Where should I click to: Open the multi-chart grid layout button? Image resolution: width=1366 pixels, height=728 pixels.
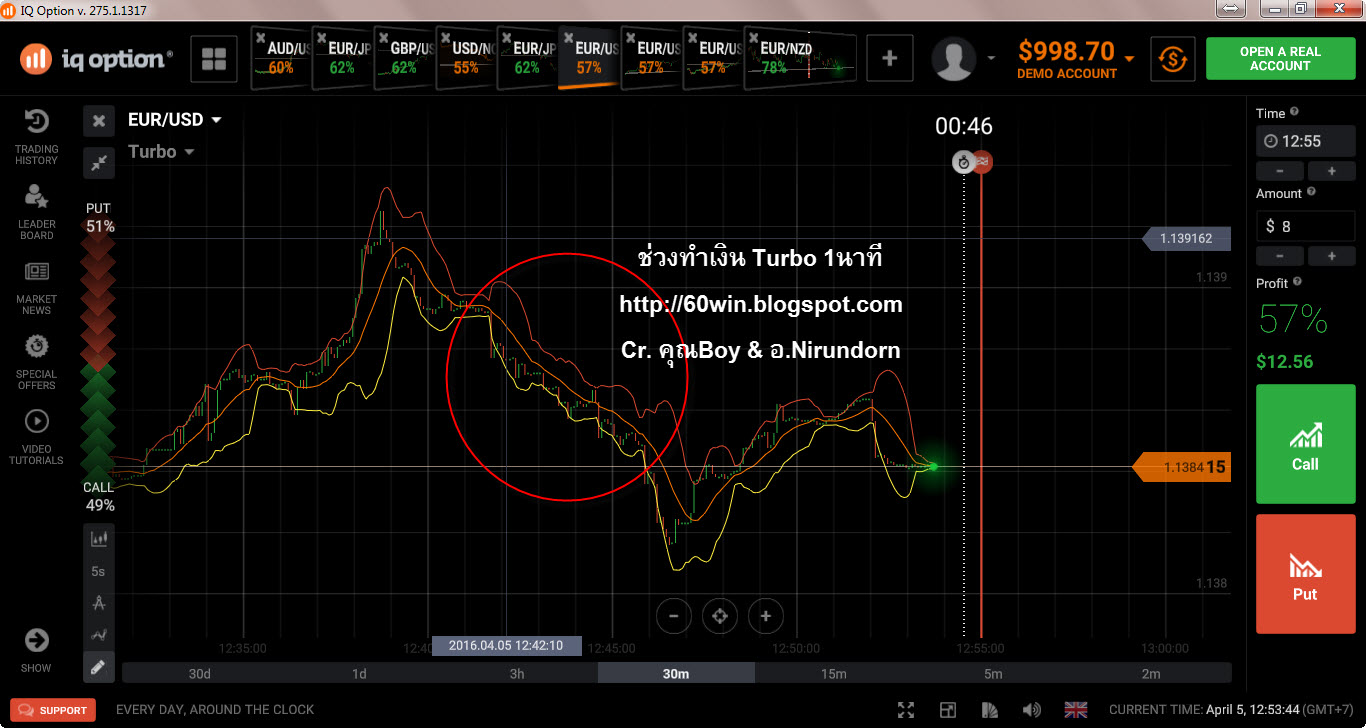coord(214,59)
